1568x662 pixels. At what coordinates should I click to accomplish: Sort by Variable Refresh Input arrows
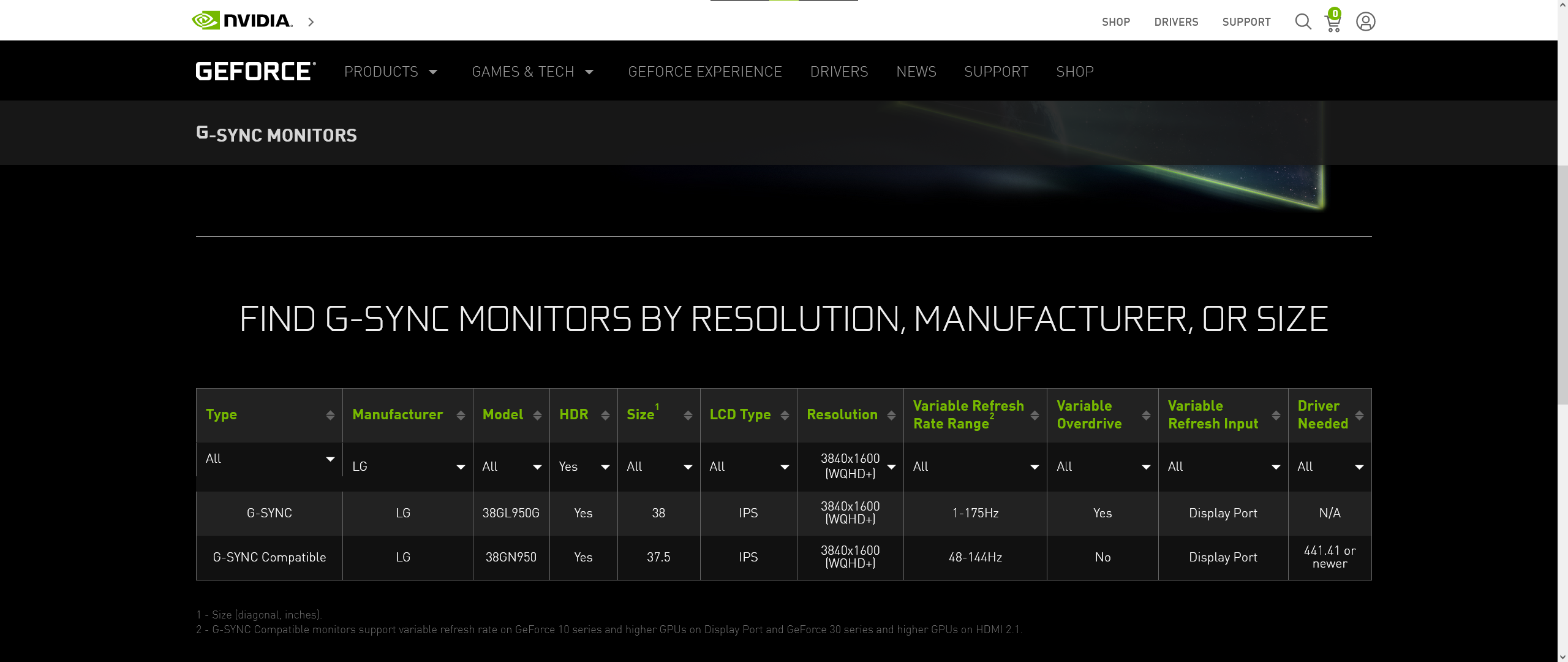(1276, 415)
